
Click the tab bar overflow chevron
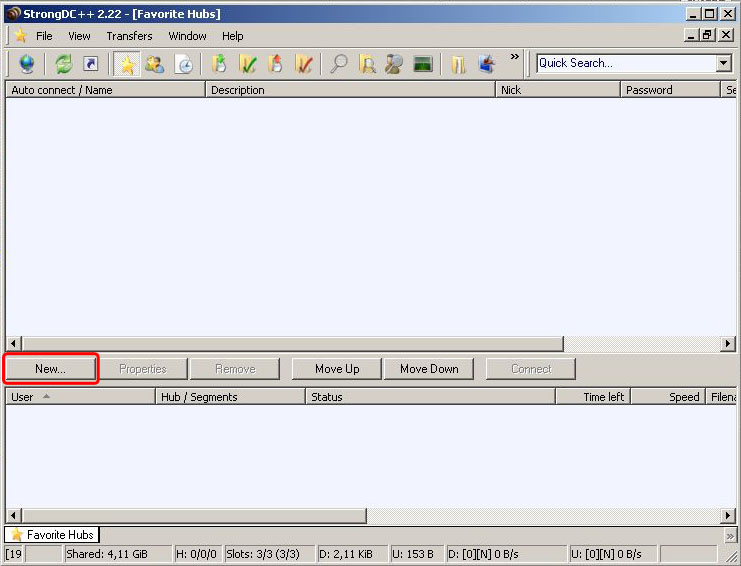click(x=730, y=536)
